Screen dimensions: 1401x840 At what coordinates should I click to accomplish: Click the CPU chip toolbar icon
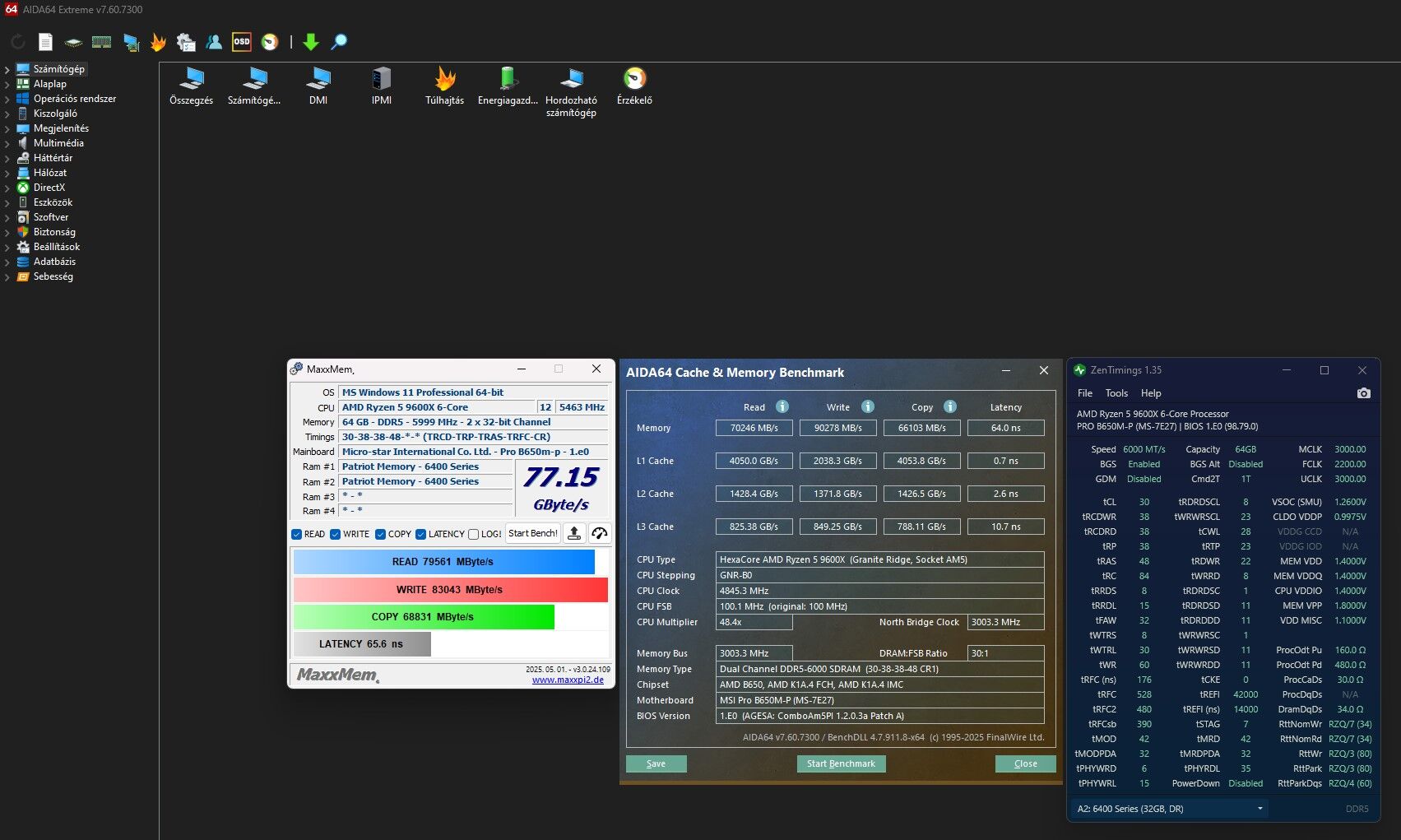pyautogui.click(x=74, y=42)
